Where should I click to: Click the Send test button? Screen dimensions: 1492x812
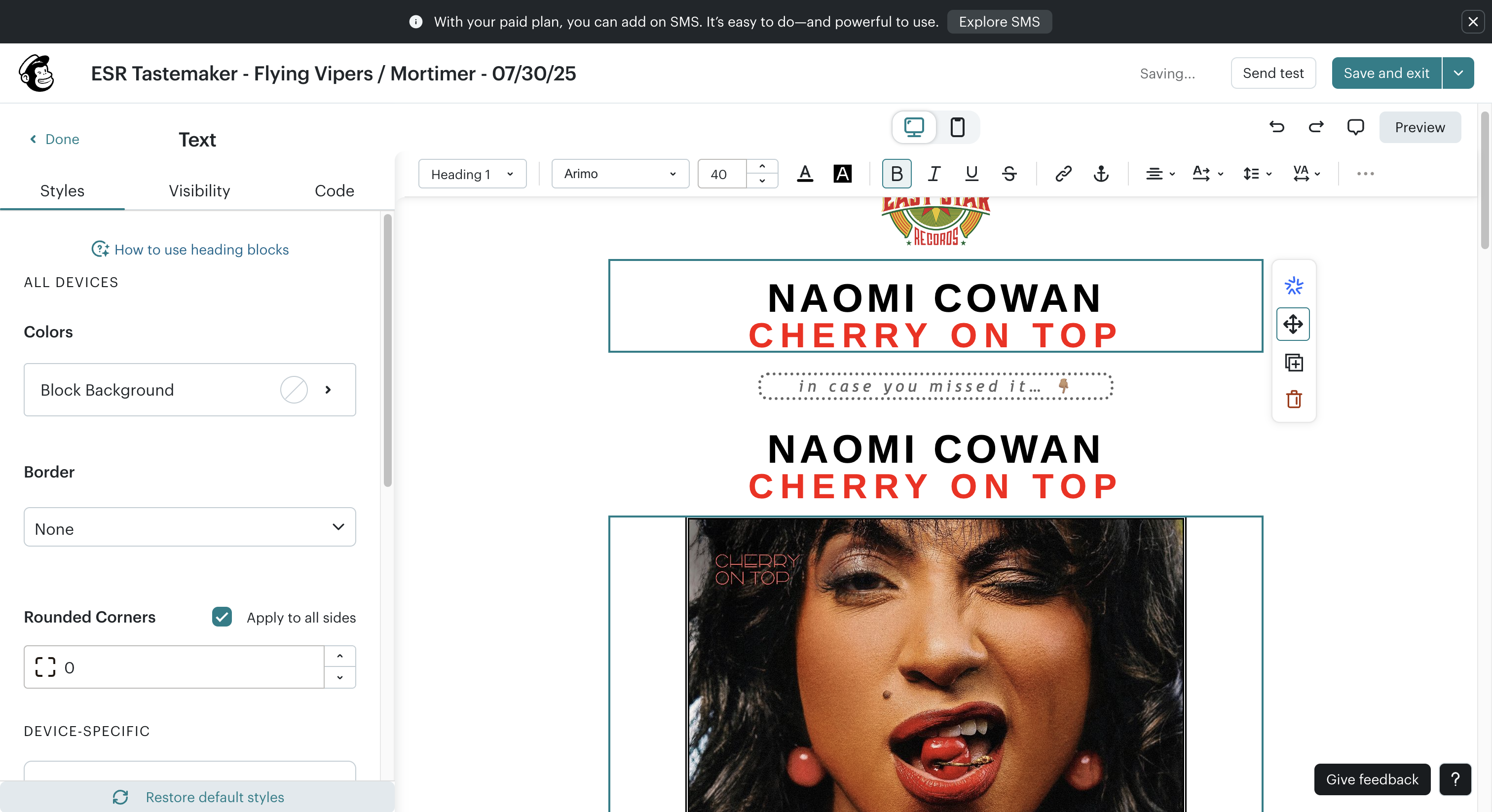pos(1273,73)
